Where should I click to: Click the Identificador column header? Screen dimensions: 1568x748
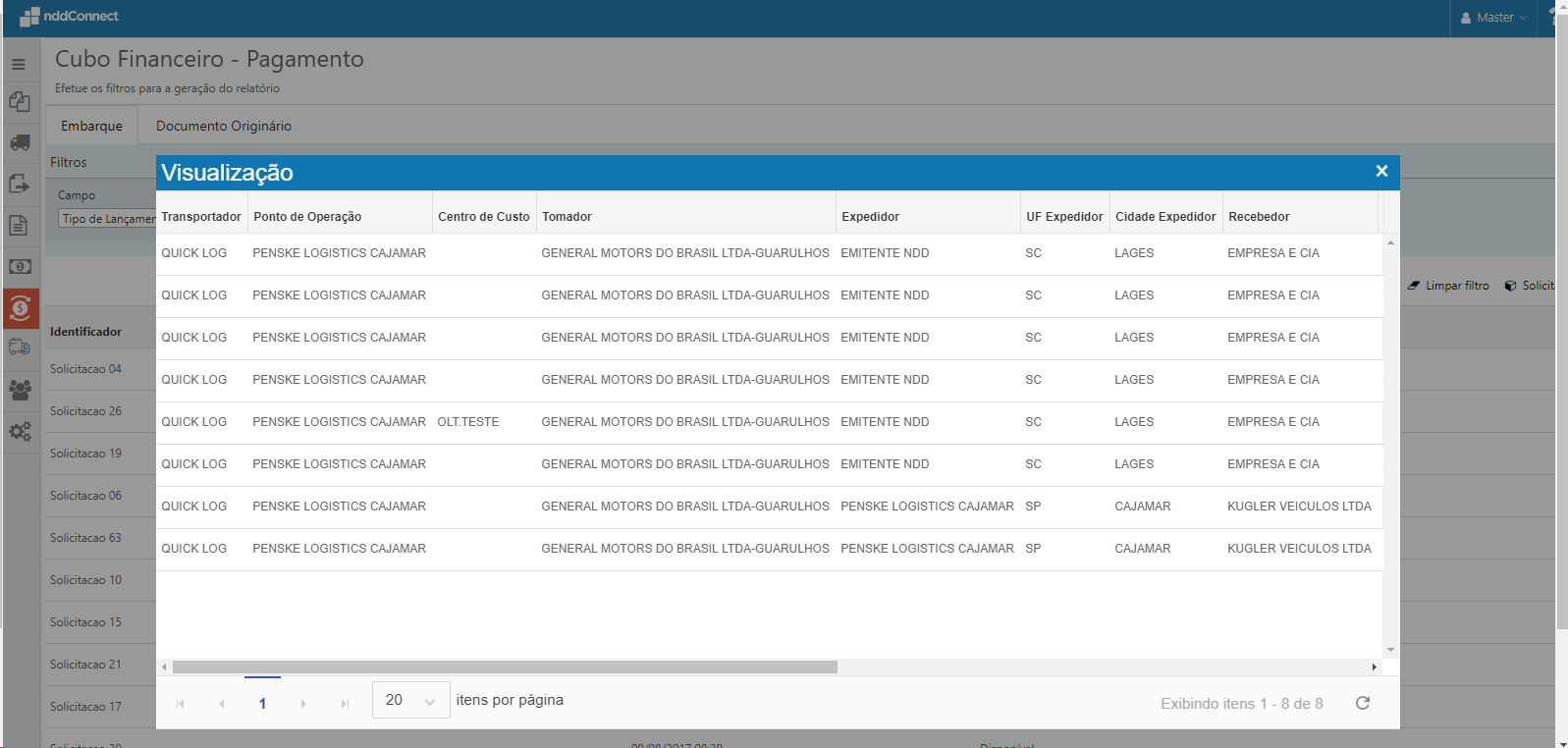(86, 332)
